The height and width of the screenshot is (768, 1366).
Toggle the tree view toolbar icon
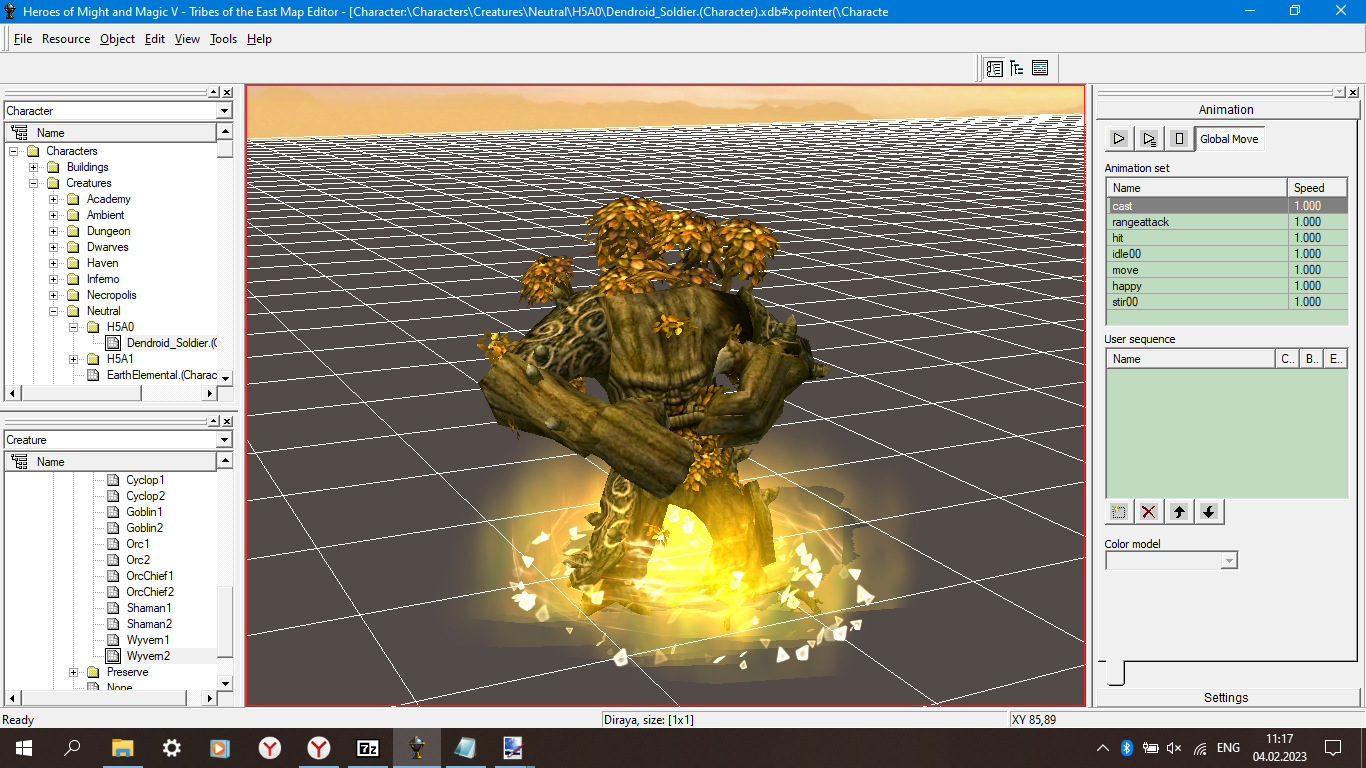[1017, 68]
